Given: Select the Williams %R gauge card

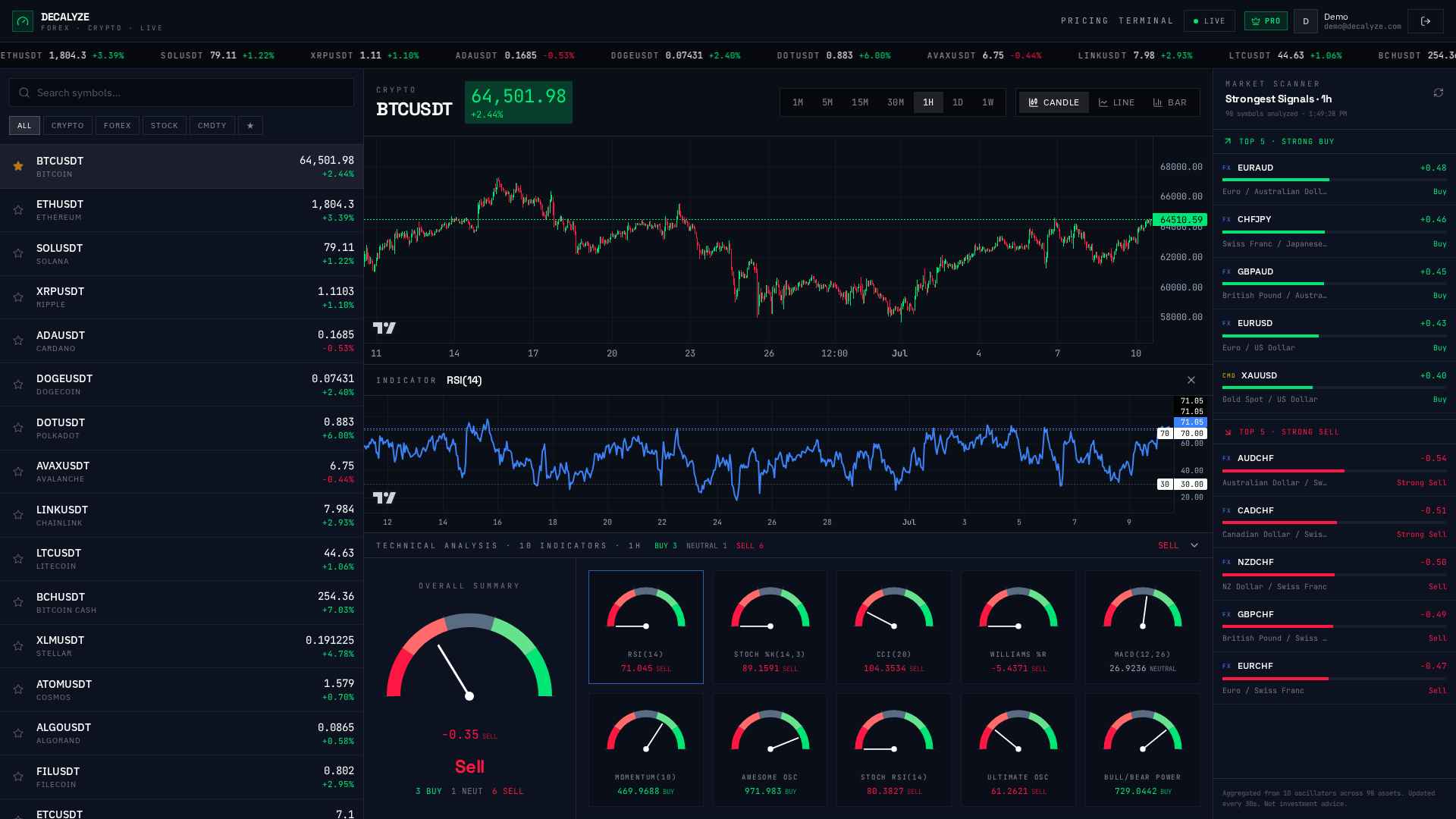Looking at the screenshot, I should click(x=1018, y=627).
